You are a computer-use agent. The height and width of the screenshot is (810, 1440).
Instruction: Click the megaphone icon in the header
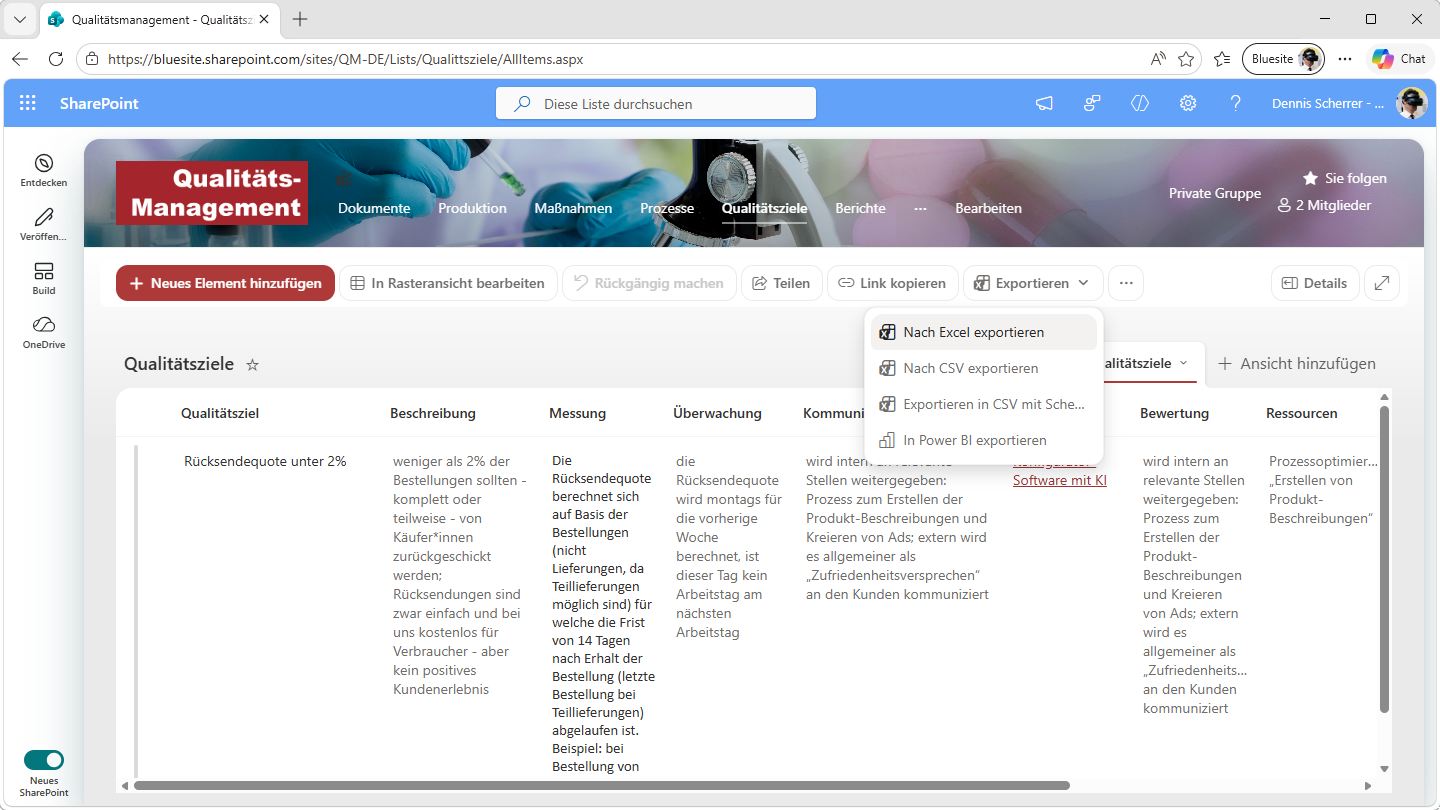1044,103
